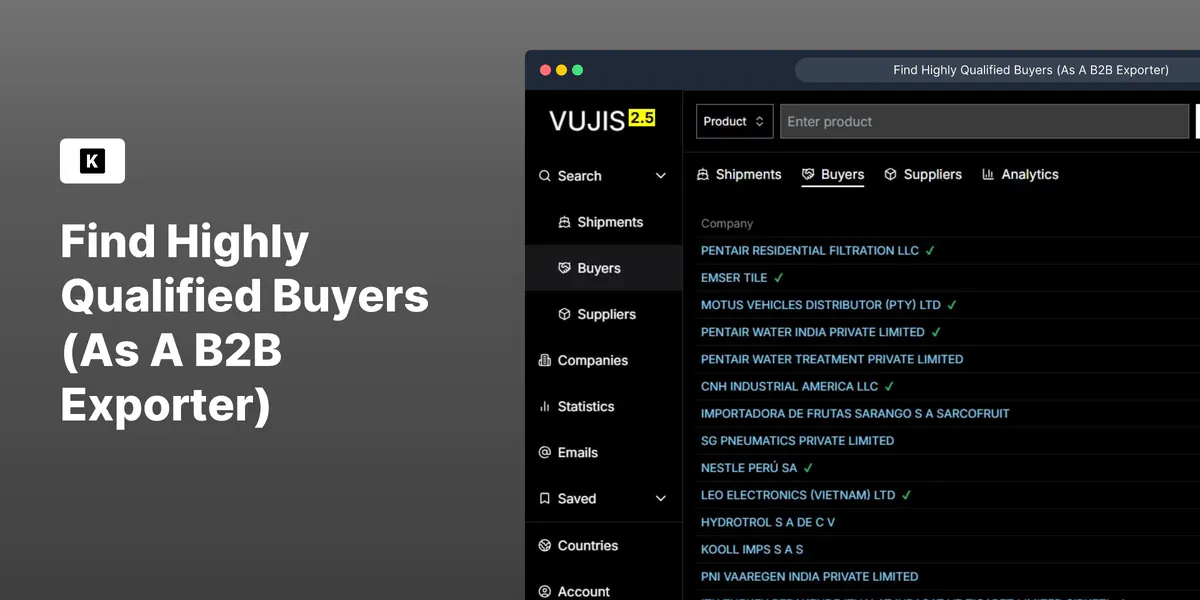Open Account in the sidebar

(x=583, y=591)
